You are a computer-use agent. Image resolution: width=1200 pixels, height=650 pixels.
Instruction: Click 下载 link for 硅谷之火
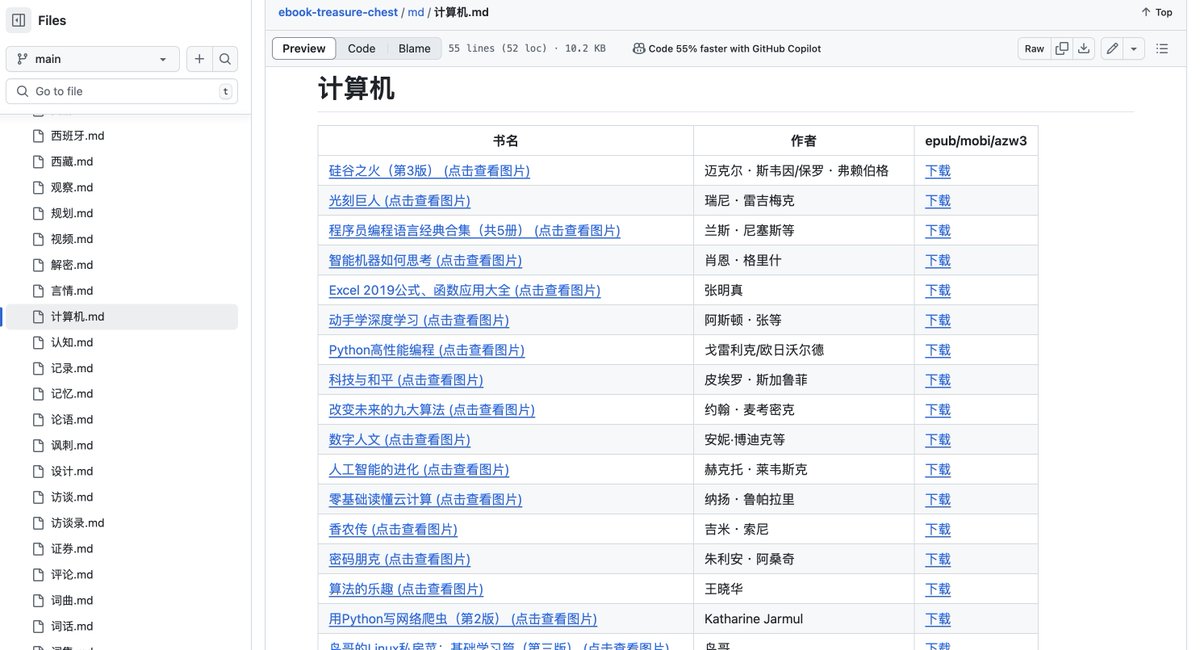(937, 170)
